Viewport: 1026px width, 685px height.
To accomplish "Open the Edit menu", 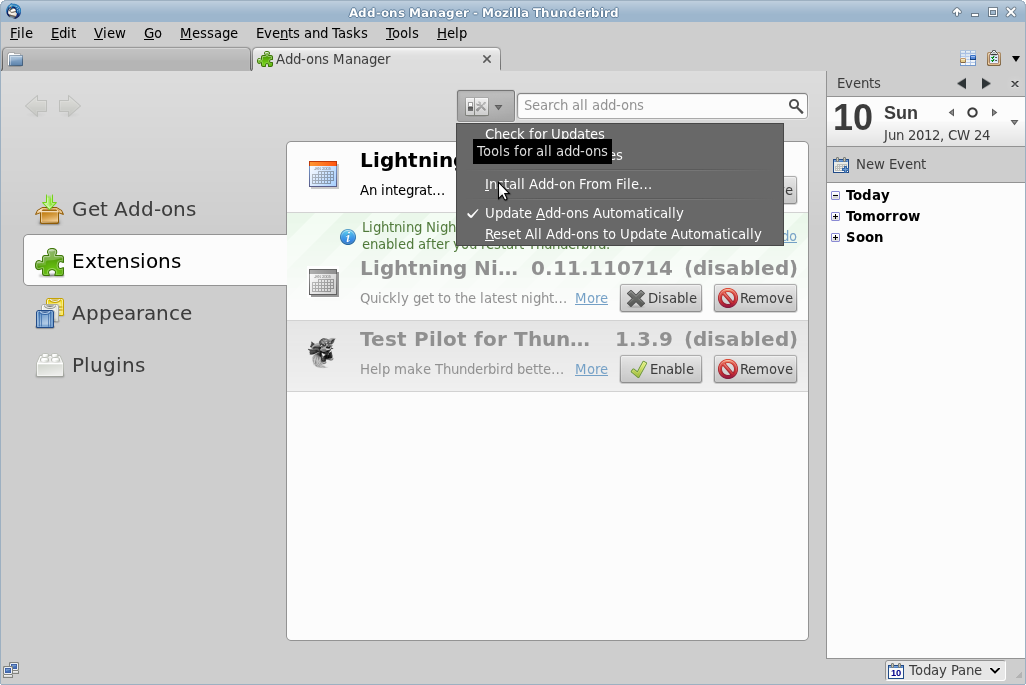I will coord(63,33).
